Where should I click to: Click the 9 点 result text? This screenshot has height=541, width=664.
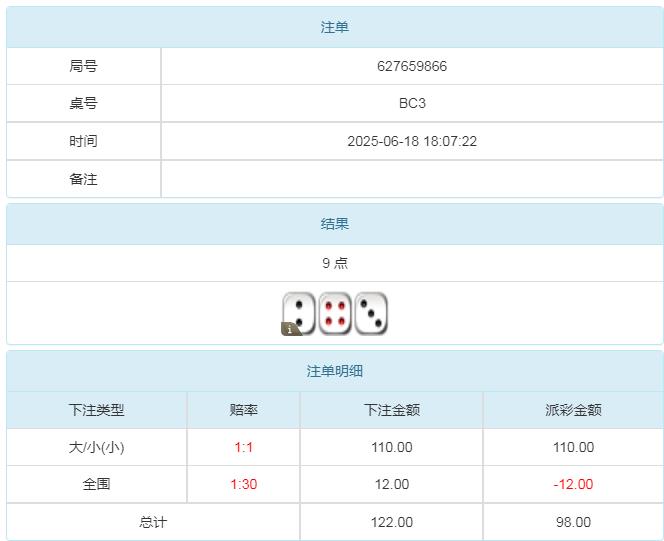[334, 263]
